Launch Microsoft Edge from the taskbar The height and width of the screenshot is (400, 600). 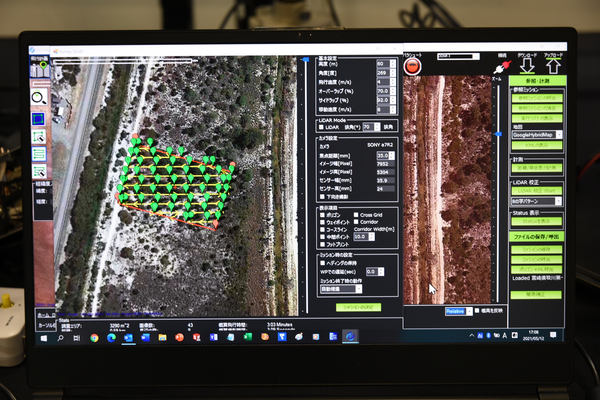point(111,338)
